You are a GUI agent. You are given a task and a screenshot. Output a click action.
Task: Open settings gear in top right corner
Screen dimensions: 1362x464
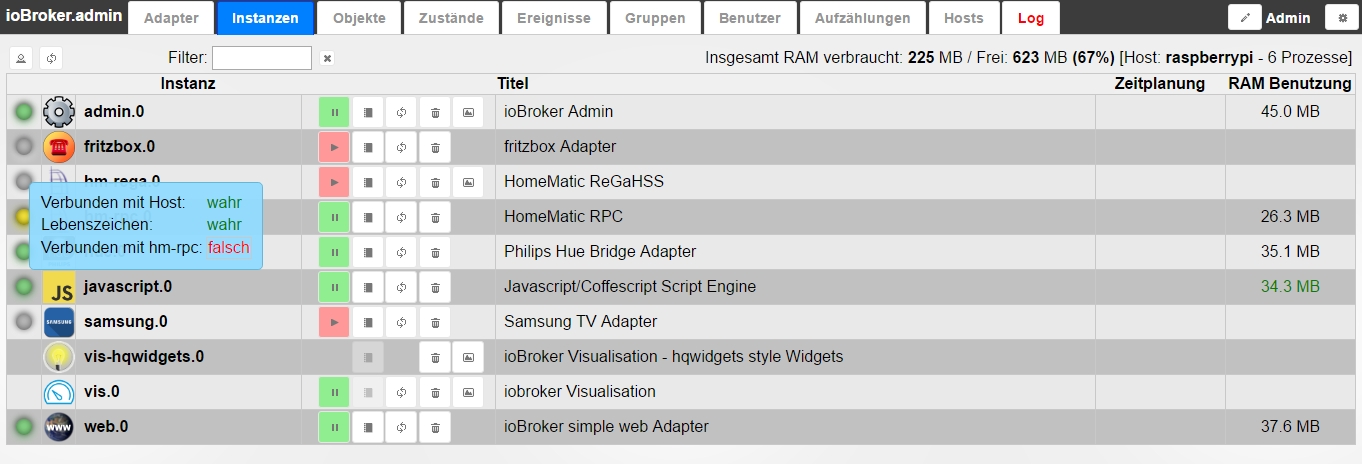[x=1342, y=17]
